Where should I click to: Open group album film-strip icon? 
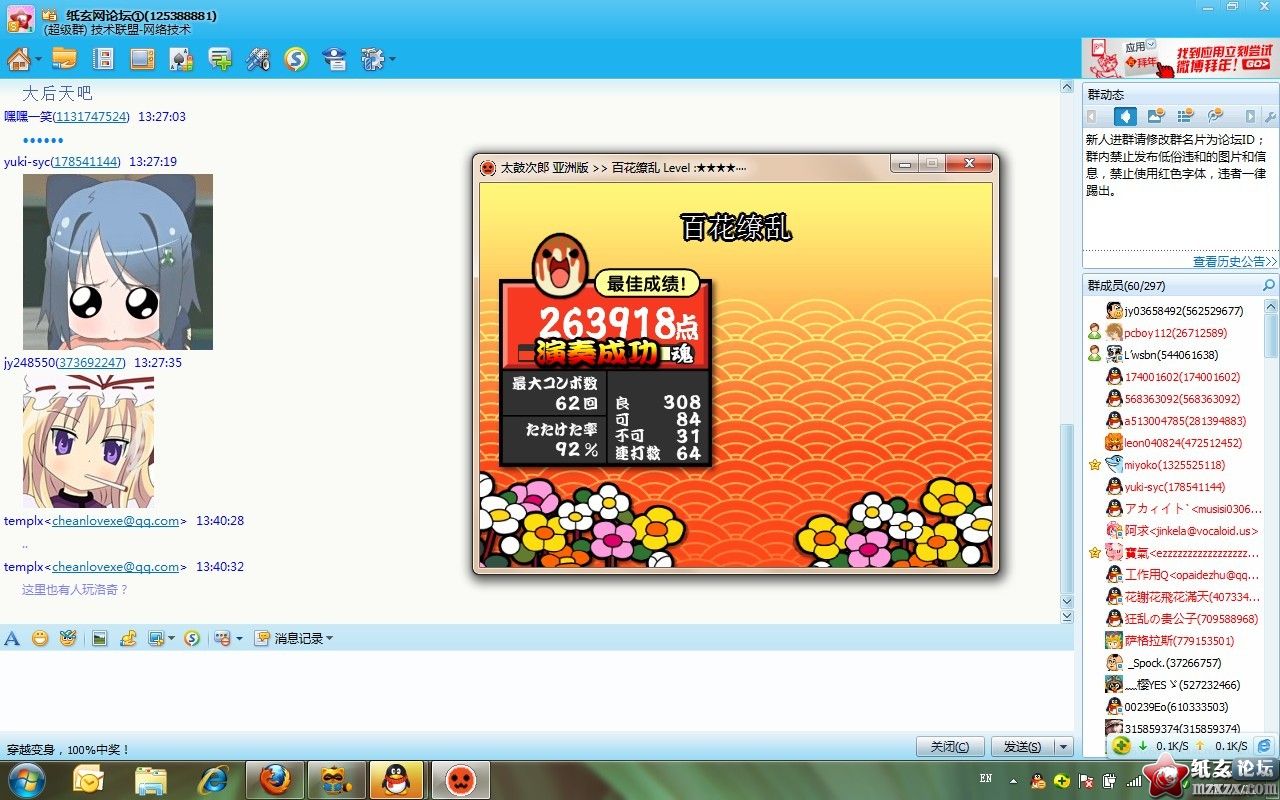coord(103,59)
